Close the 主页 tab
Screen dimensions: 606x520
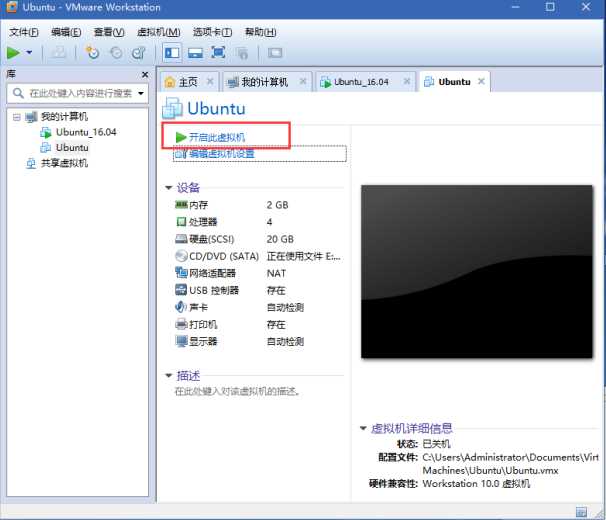210,81
